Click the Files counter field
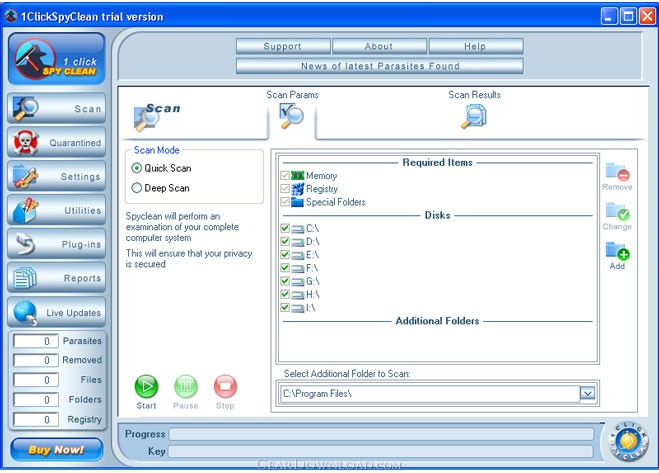This screenshot has height=473, width=659. point(36,380)
